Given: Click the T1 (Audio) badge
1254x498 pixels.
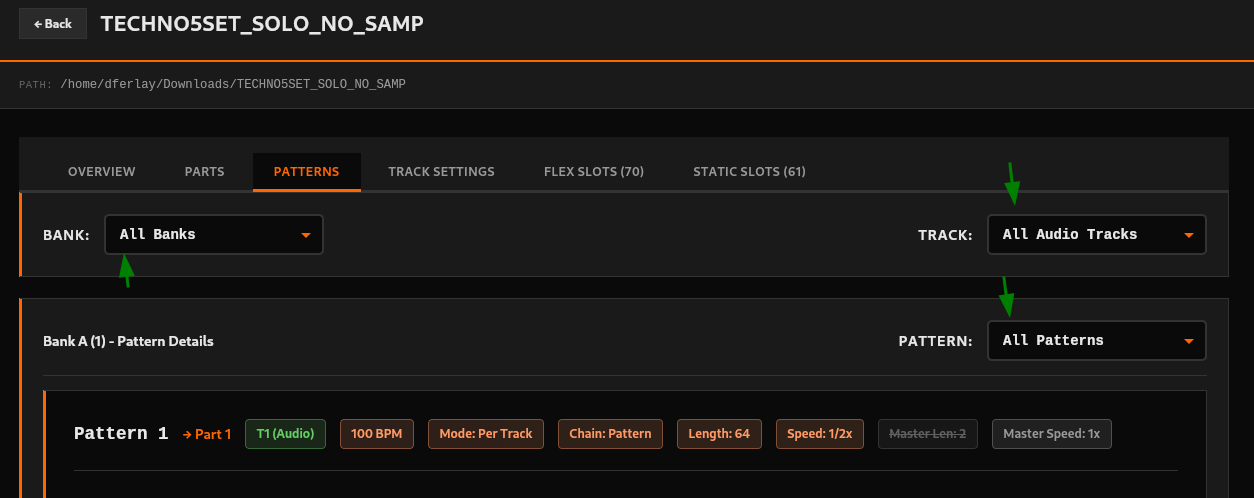Looking at the screenshot, I should (285, 434).
